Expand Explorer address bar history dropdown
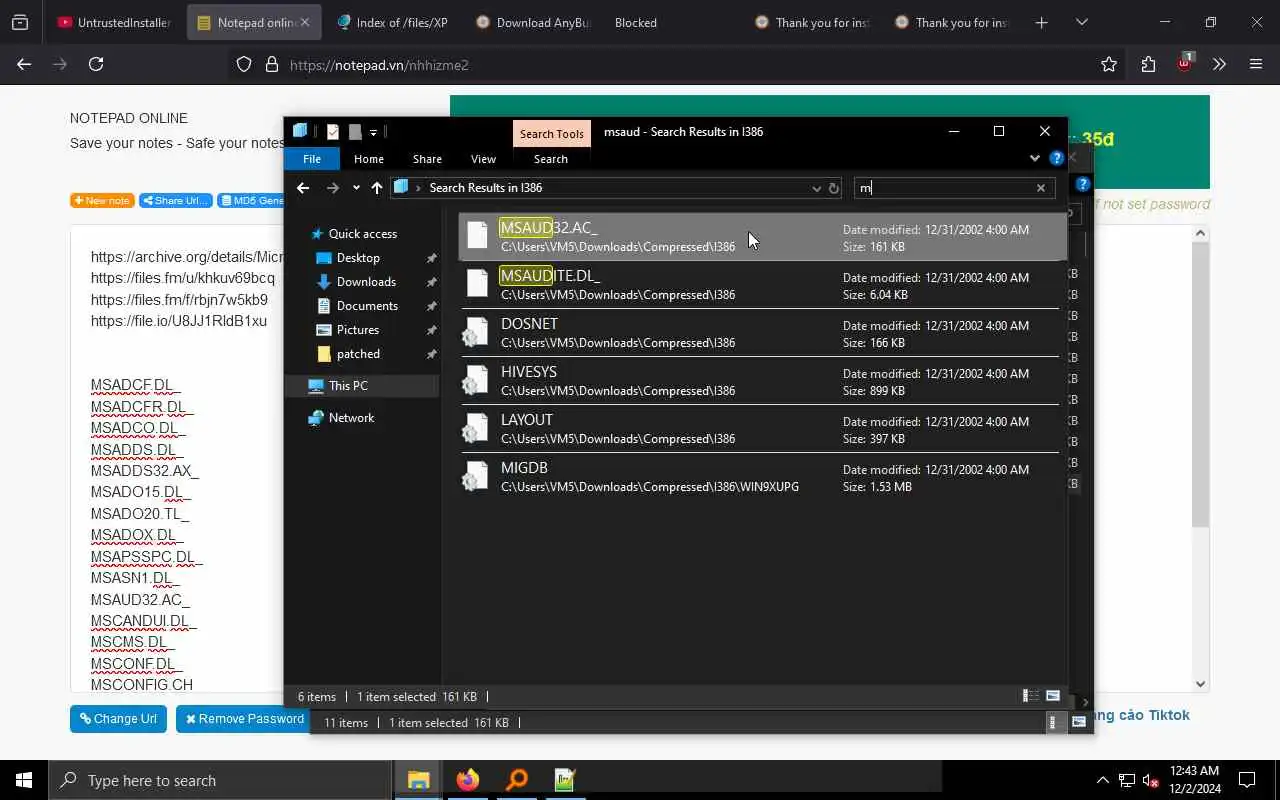The height and width of the screenshot is (800, 1280). click(x=816, y=188)
